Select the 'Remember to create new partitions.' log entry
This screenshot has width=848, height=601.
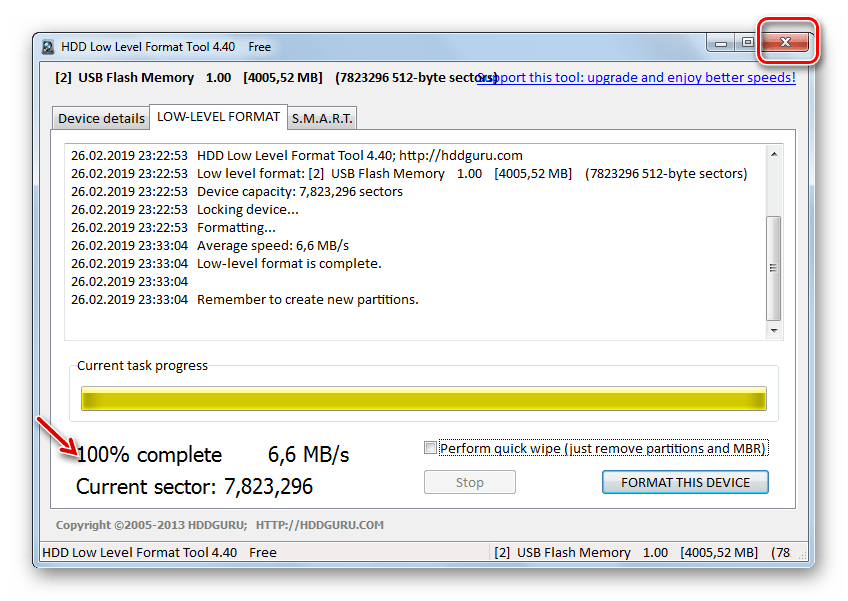click(x=307, y=300)
